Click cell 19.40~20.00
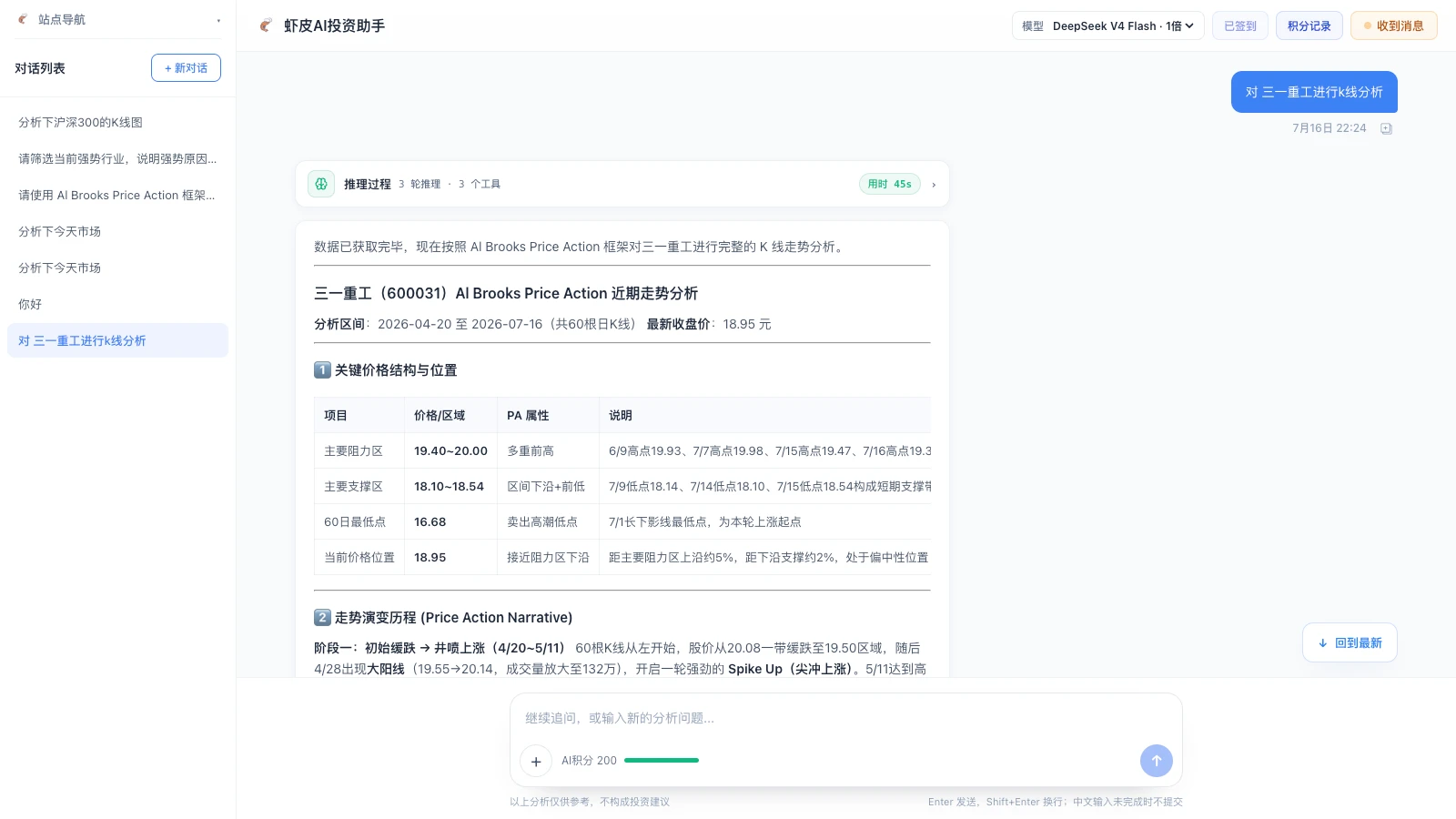 click(x=450, y=450)
